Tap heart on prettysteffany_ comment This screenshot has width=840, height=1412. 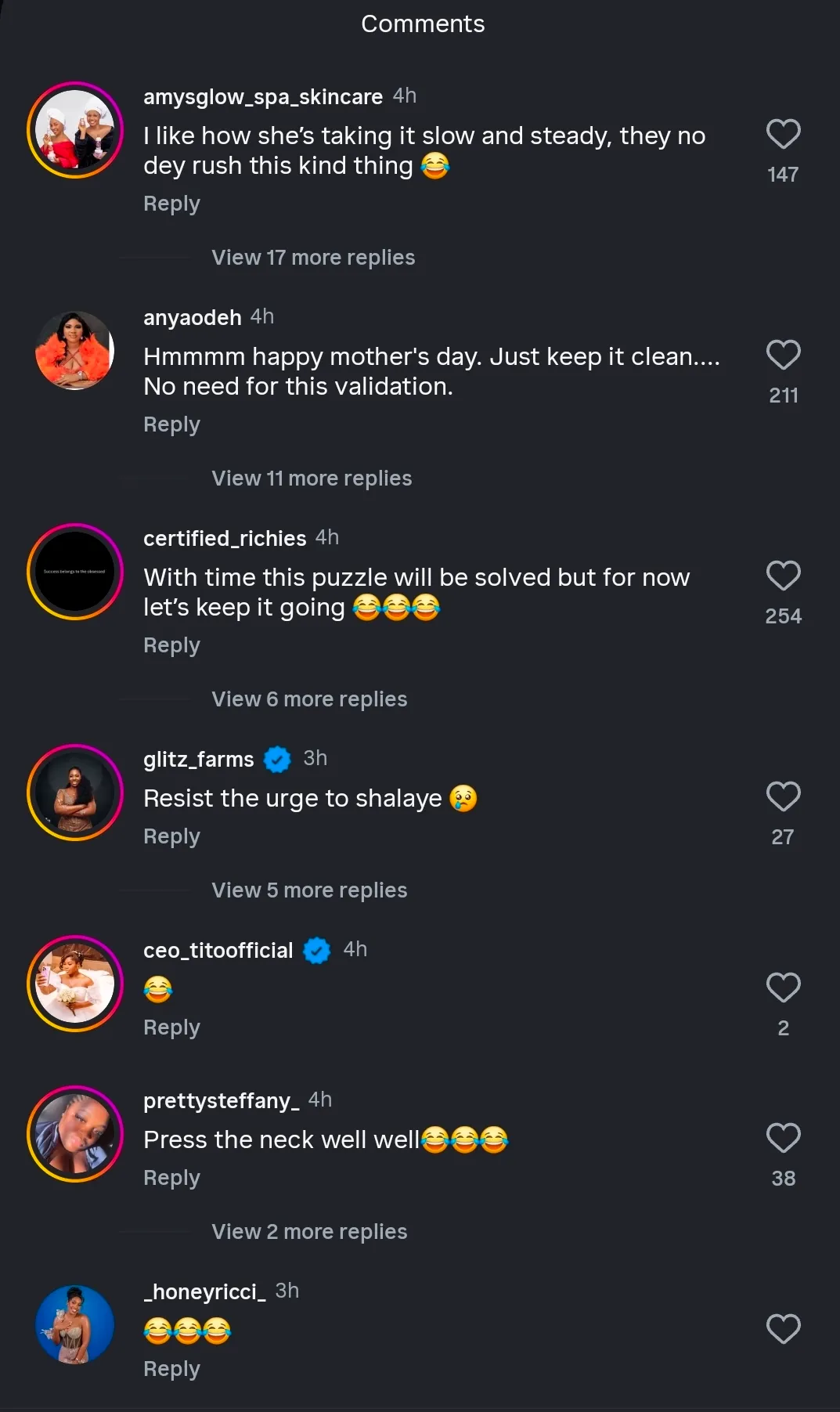click(x=783, y=1138)
